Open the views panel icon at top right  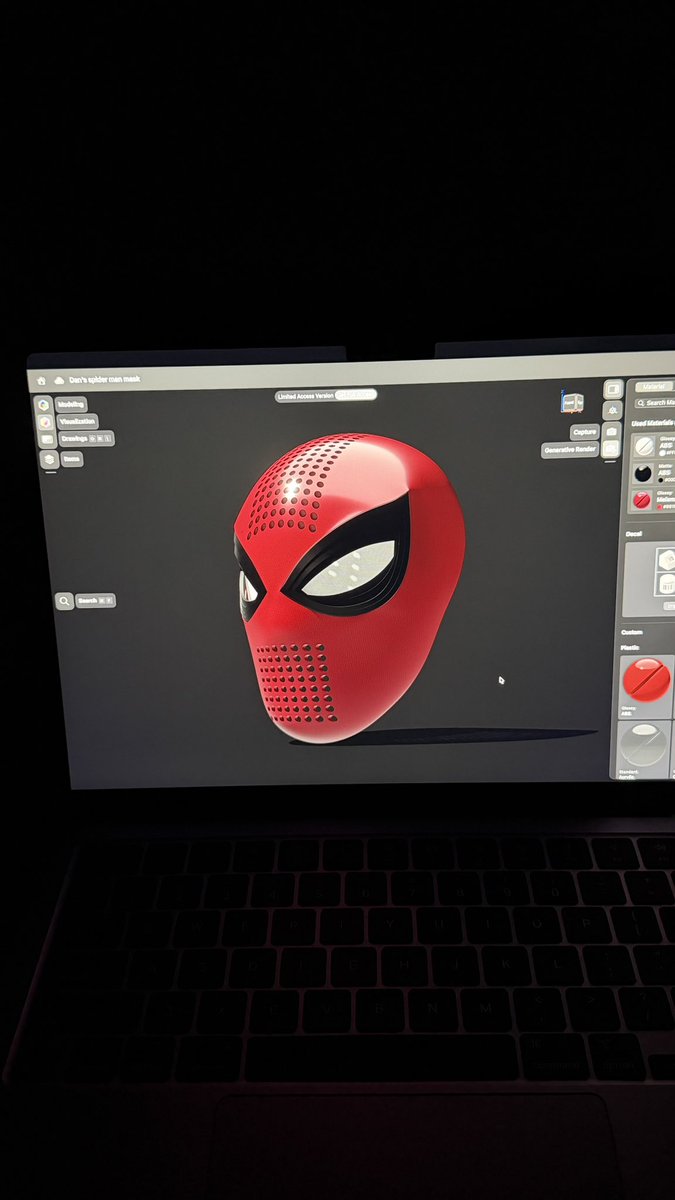[613, 389]
